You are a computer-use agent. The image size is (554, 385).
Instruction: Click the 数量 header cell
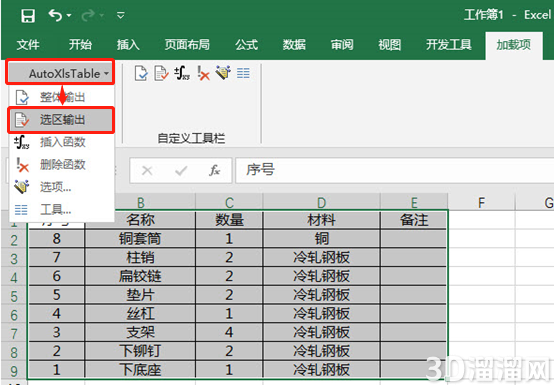pos(229,220)
